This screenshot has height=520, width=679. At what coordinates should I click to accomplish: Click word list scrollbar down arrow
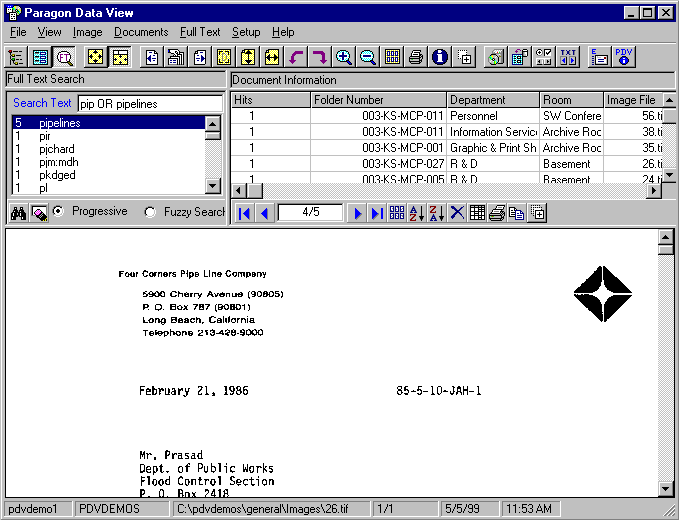pos(213,187)
